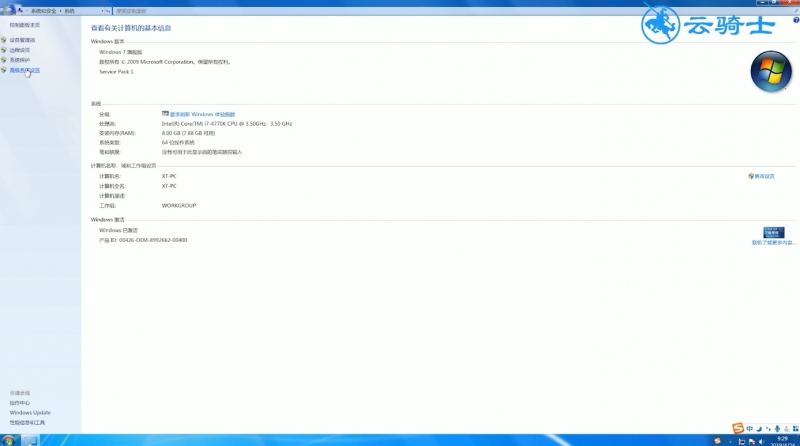Open the 设备管理器 (Device Manager) sidebar link
This screenshot has width=800, height=446.
(22, 40)
